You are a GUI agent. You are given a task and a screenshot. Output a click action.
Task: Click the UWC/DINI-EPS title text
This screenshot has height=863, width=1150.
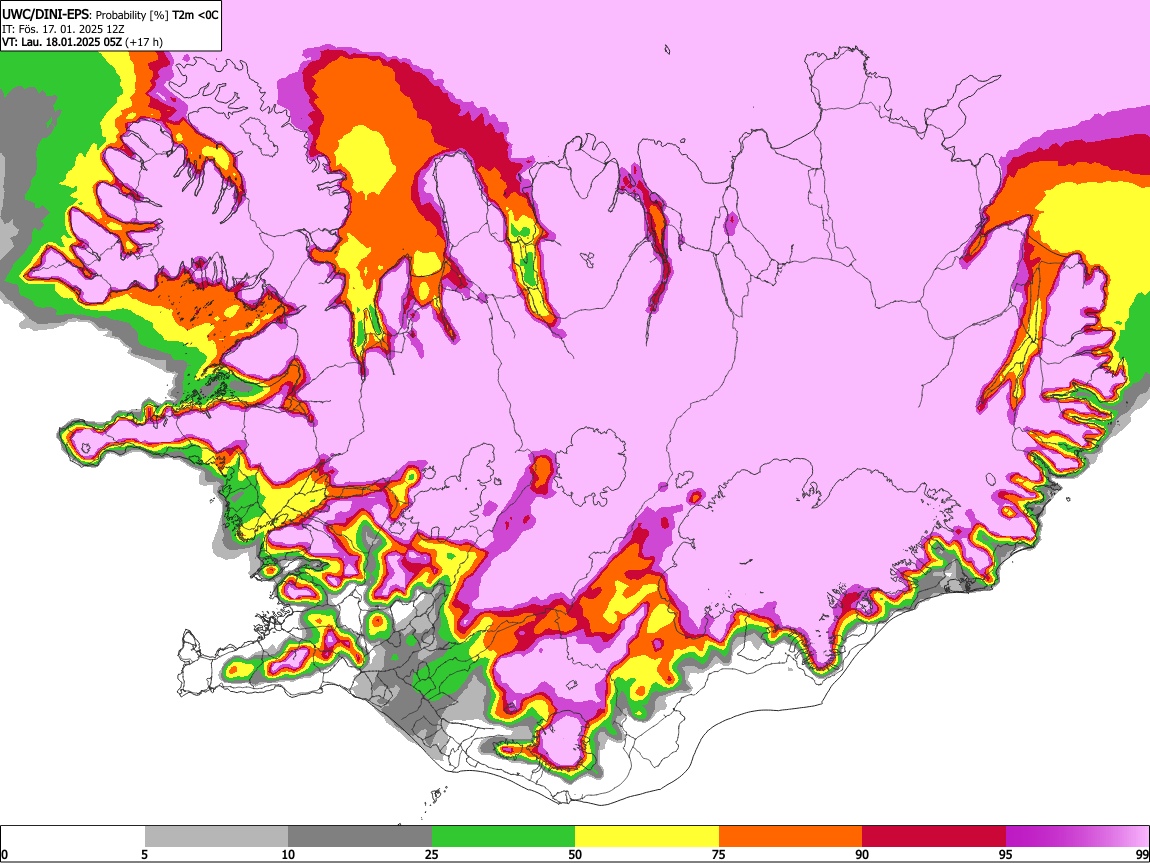[45, 15]
